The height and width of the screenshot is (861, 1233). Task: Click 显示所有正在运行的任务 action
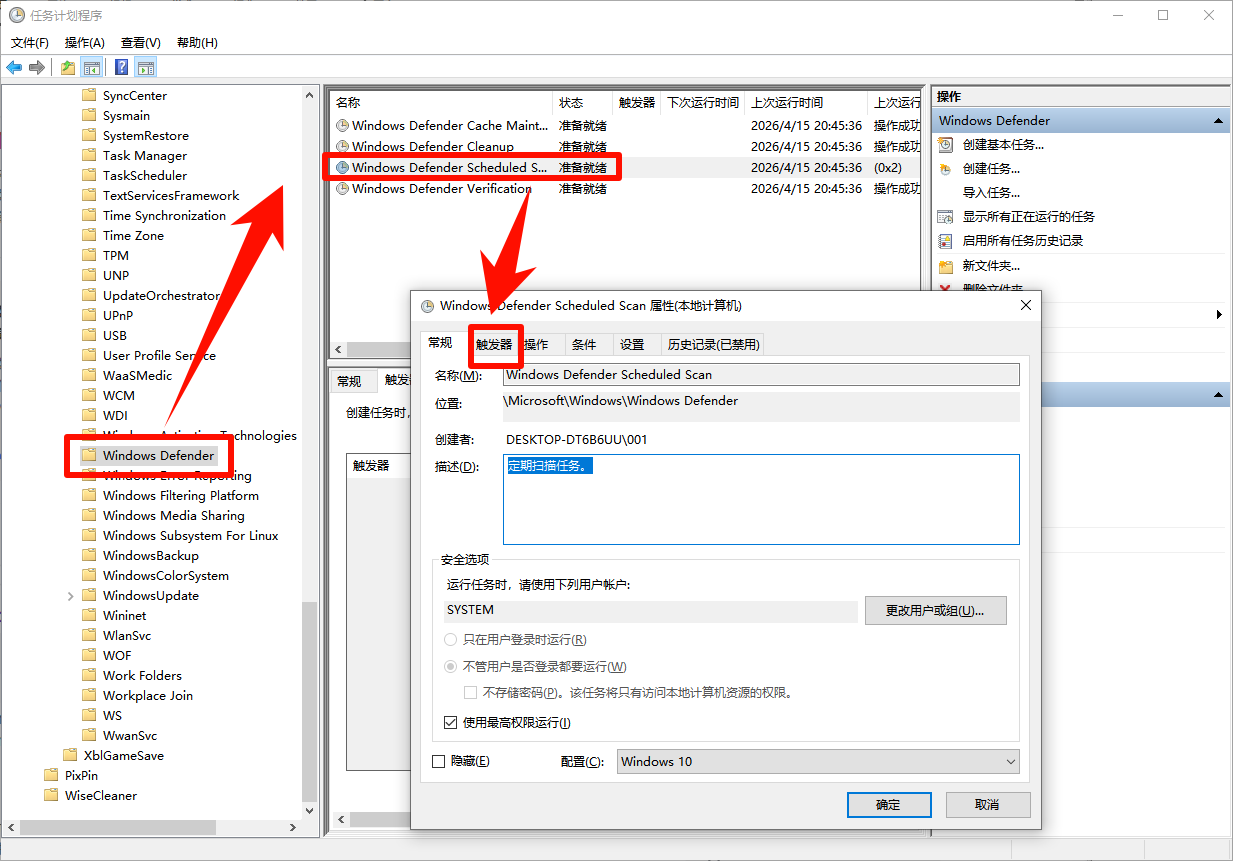[x=1030, y=216]
